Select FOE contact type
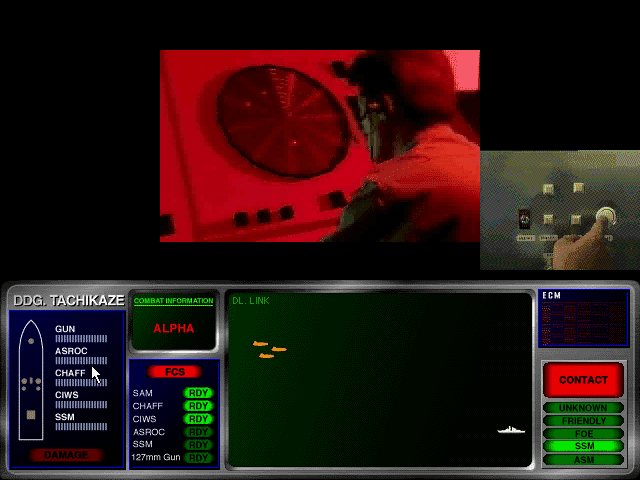Screen dimensions: 640x480 [x=584, y=433]
